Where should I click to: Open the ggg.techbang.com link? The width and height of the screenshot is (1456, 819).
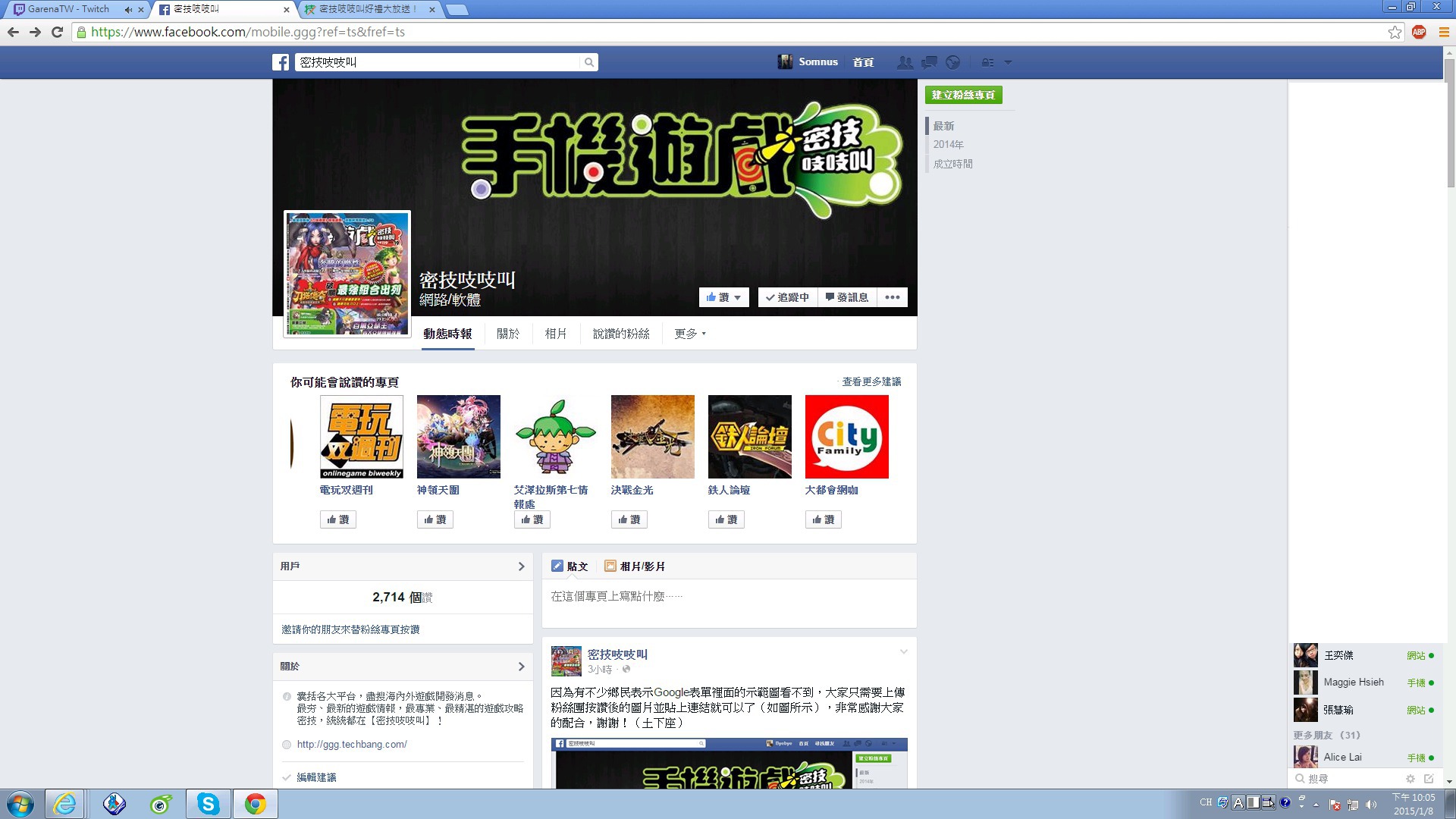[x=352, y=745]
